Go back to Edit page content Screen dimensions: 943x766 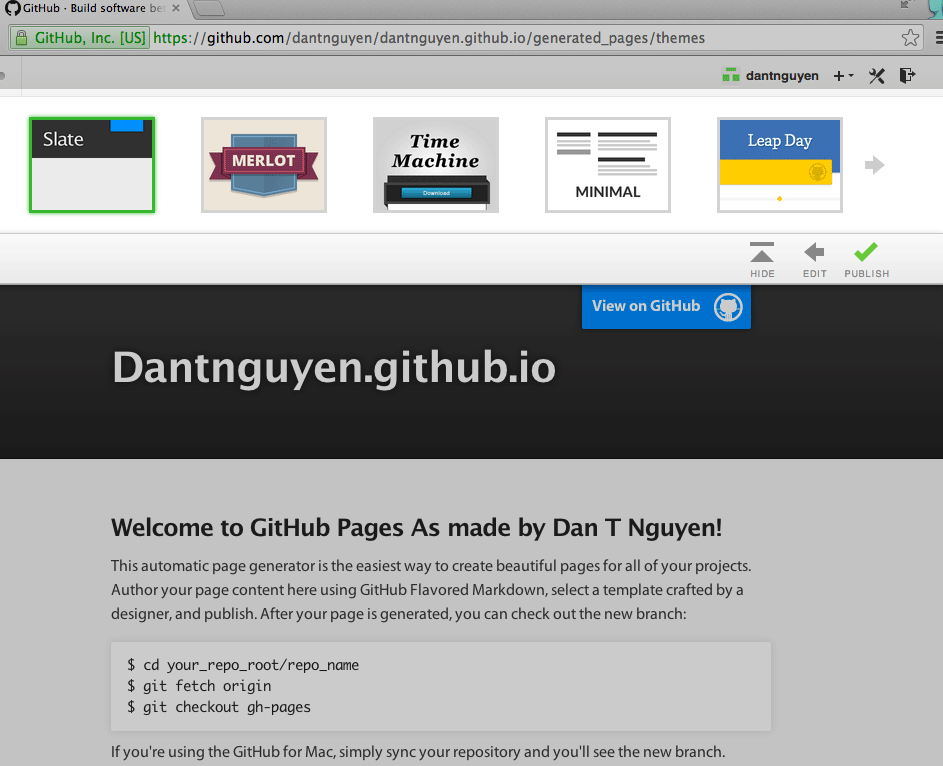coord(814,260)
